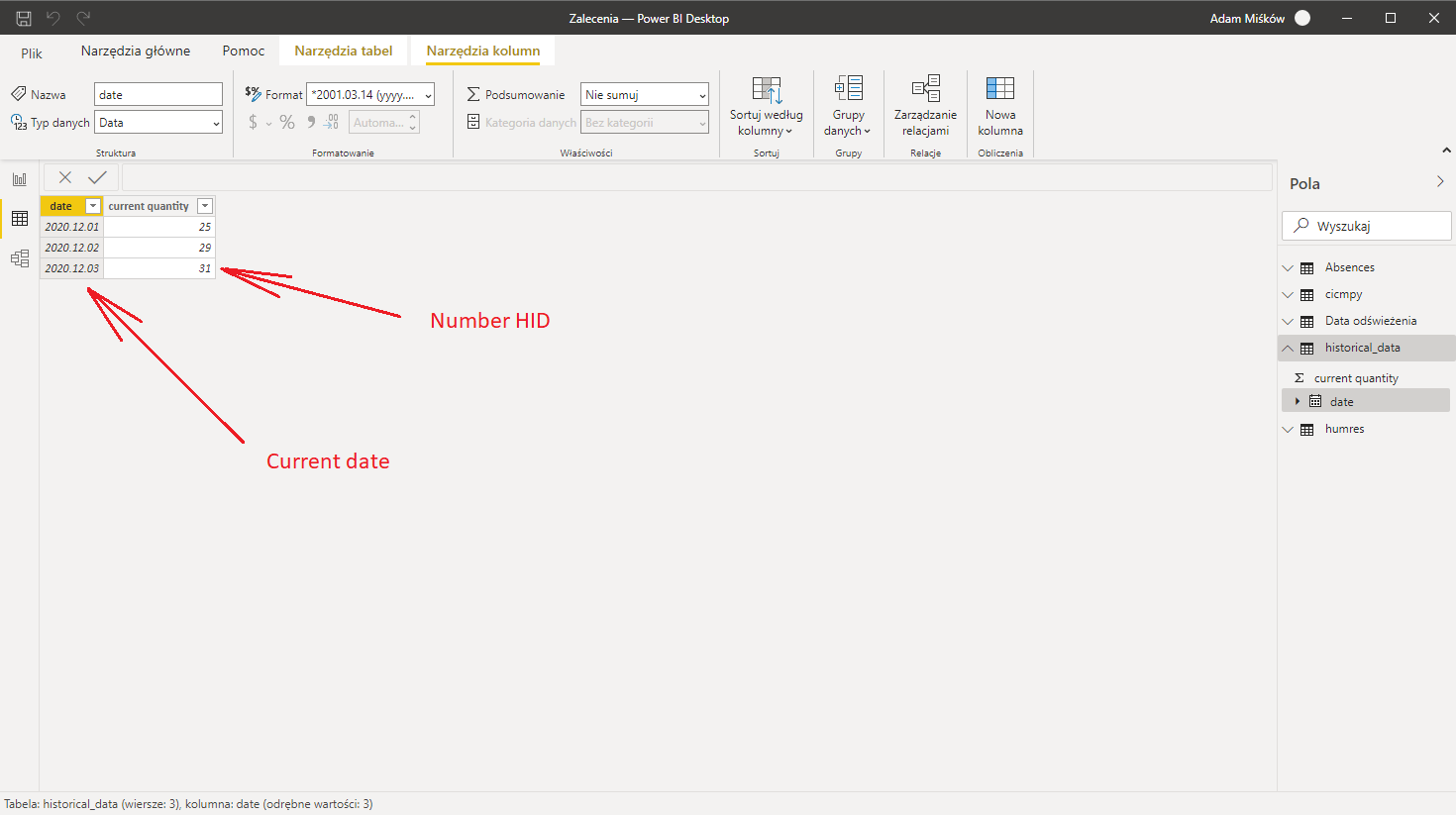The width and height of the screenshot is (1456, 815).
Task: Collapse the historical_data table in Pola
Action: (x=1288, y=348)
